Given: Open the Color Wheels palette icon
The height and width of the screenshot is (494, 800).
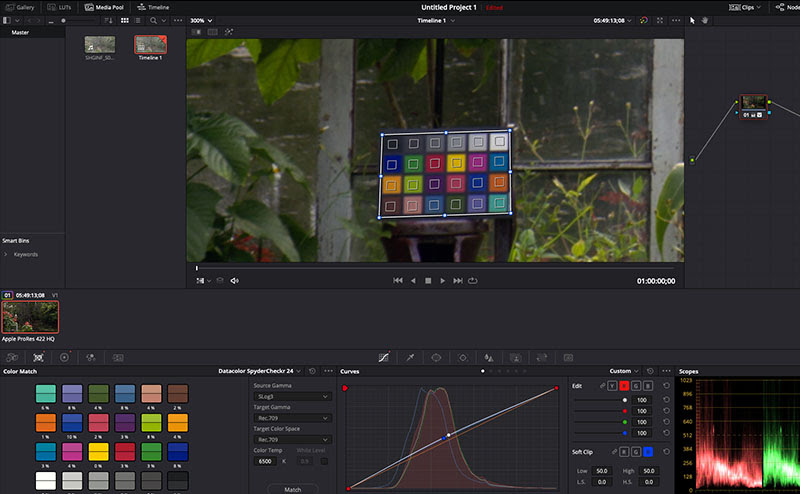Looking at the screenshot, I should pos(64,358).
